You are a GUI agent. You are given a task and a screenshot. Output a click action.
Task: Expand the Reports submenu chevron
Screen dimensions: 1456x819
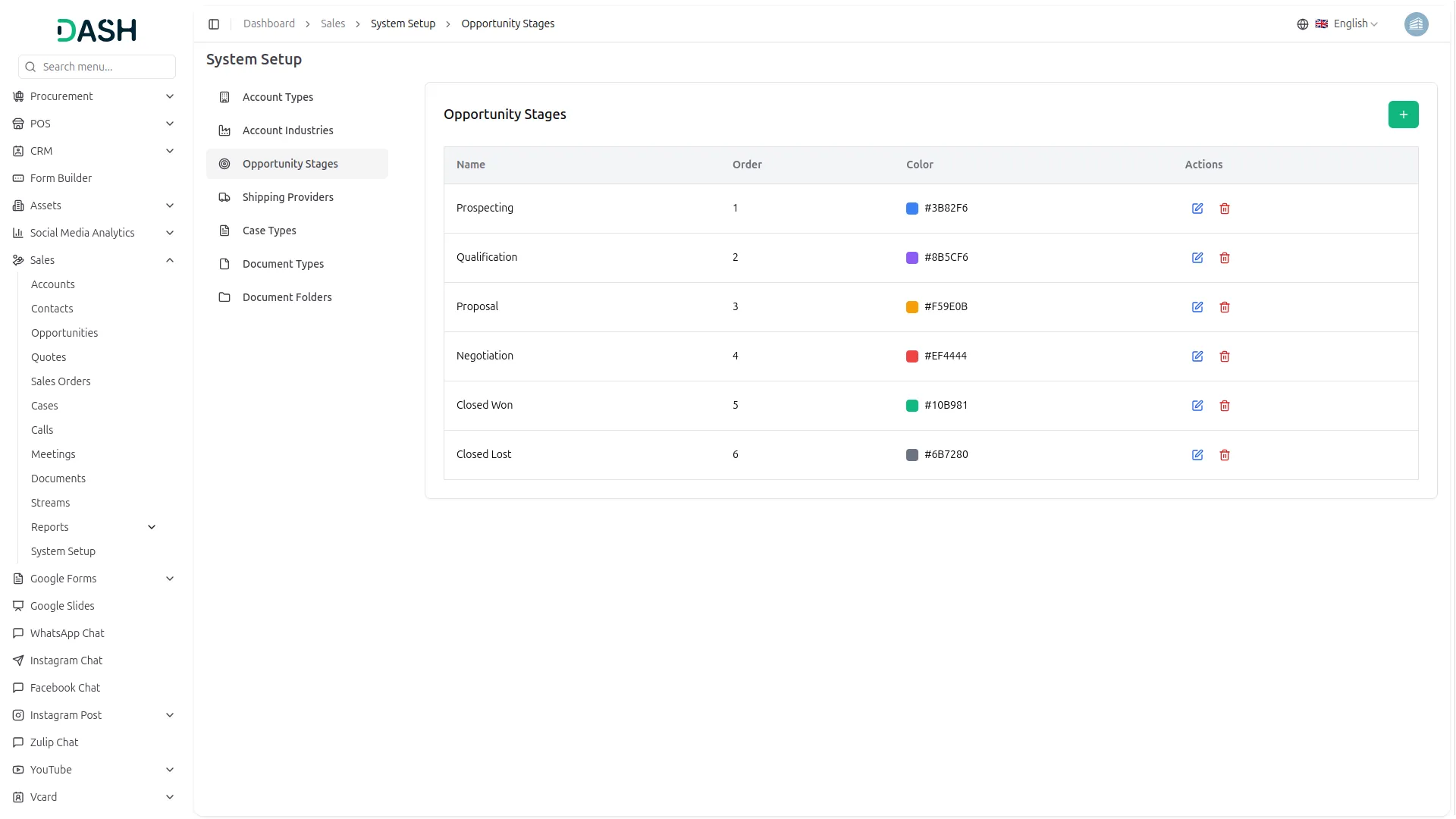152,527
